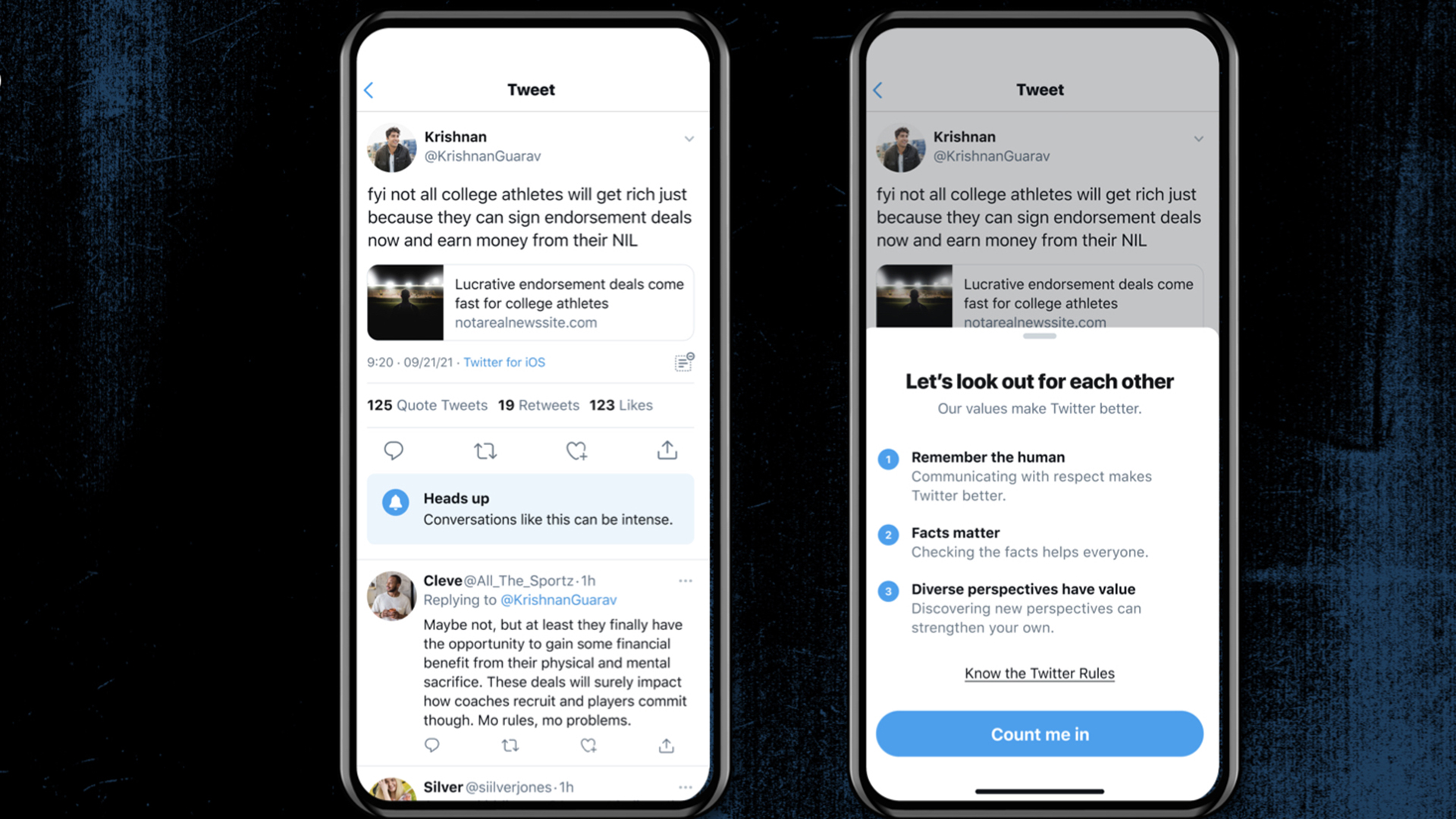The image size is (1456, 819).
Task: Click the bookmark/stats icon on Krishnan's tweet
Action: click(x=683, y=362)
